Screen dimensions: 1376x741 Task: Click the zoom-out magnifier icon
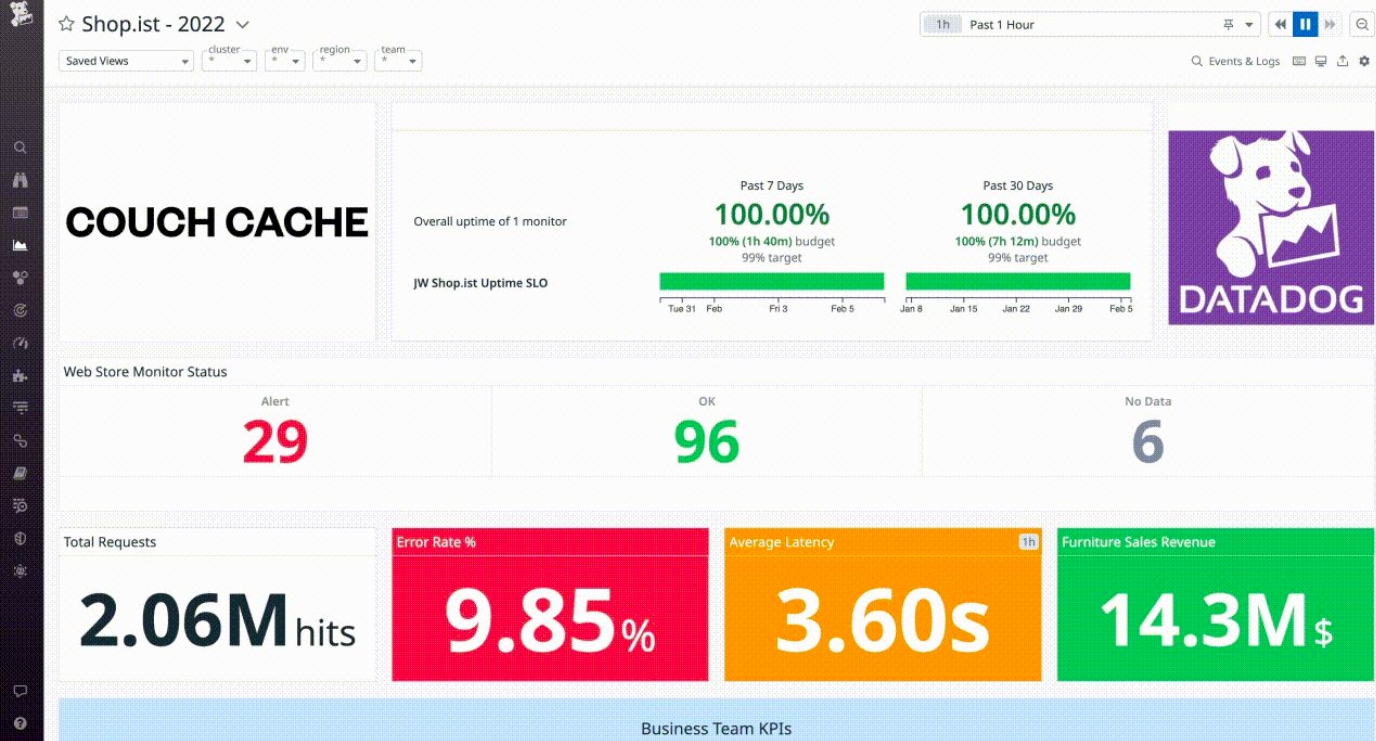[1362, 25]
